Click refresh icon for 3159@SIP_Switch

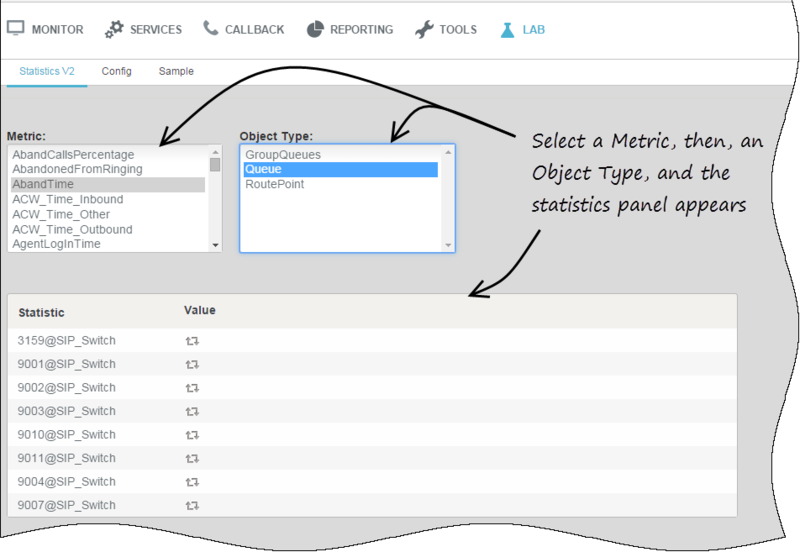pos(192,341)
